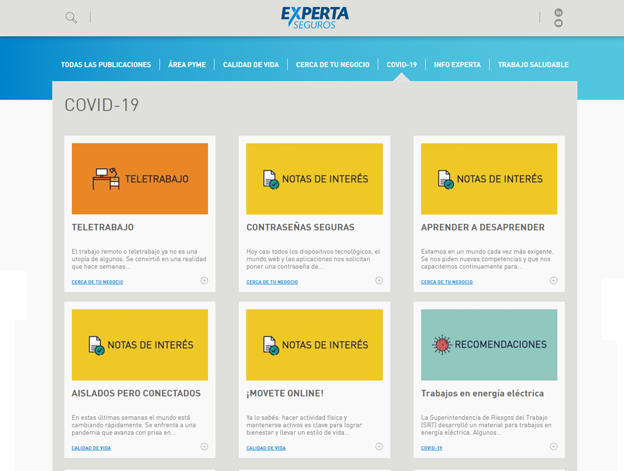Follow Calidad de Vida link under Aislados pero Conectados
The image size is (624, 471).
[91, 448]
